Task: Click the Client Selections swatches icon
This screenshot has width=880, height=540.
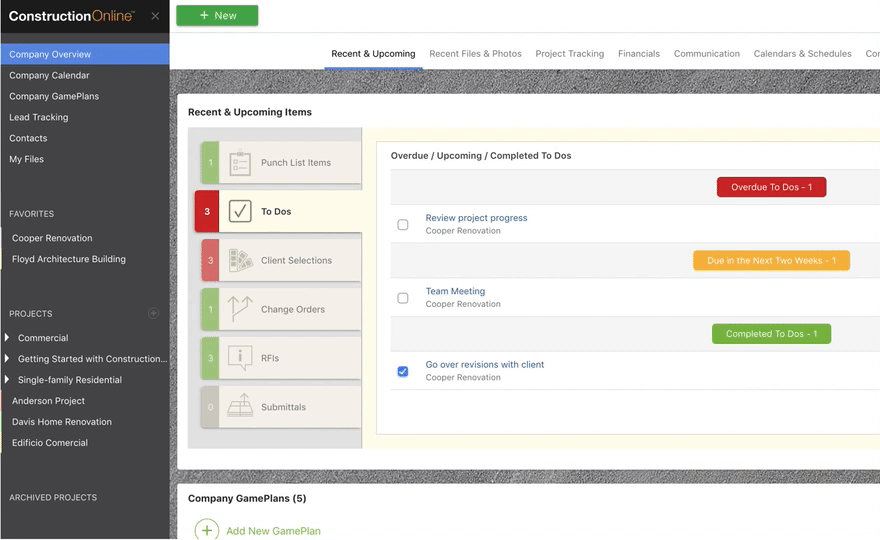Action: tap(240, 260)
